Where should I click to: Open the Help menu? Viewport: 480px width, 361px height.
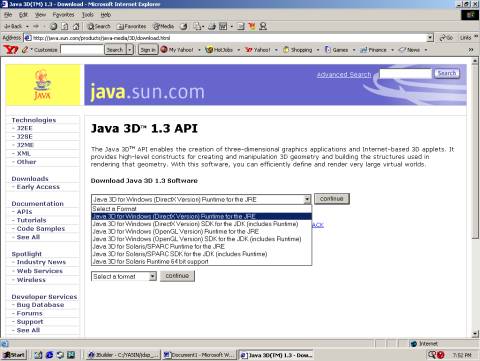[106, 15]
